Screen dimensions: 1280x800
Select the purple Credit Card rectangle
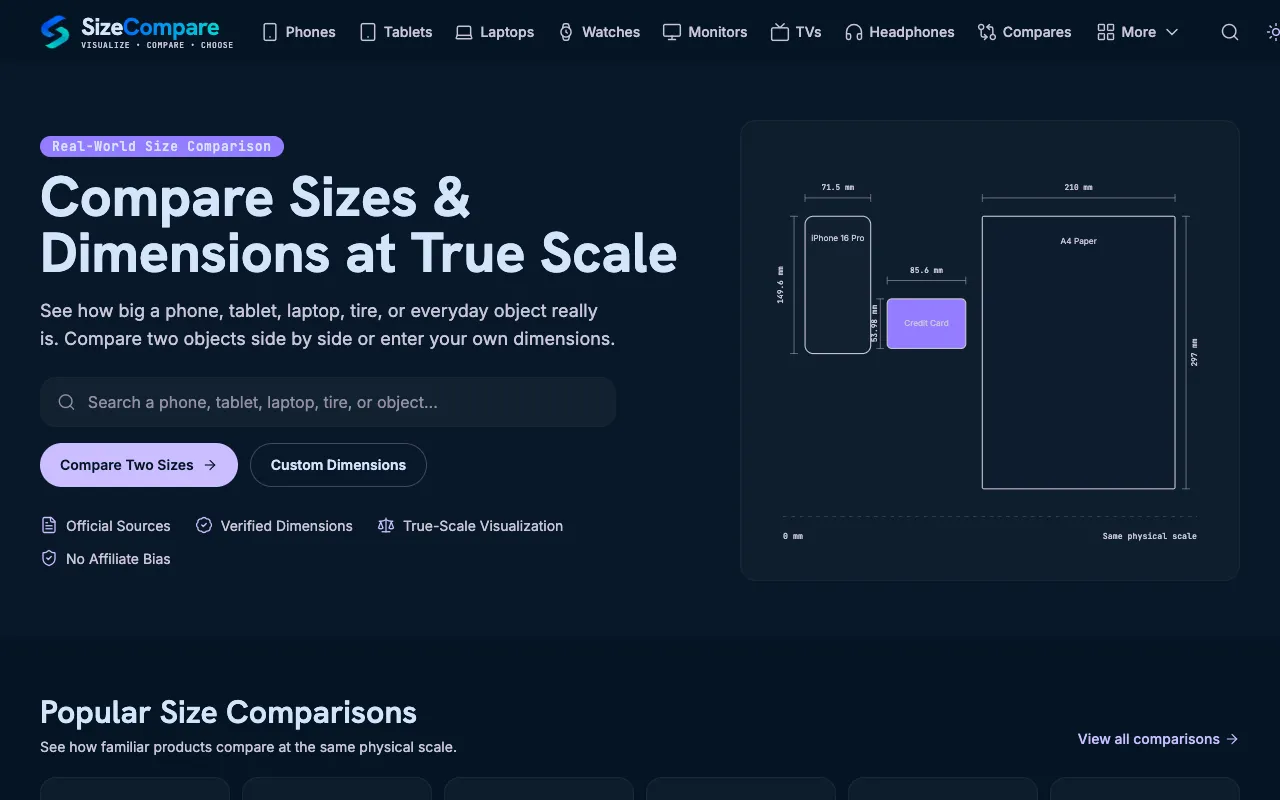(x=926, y=323)
